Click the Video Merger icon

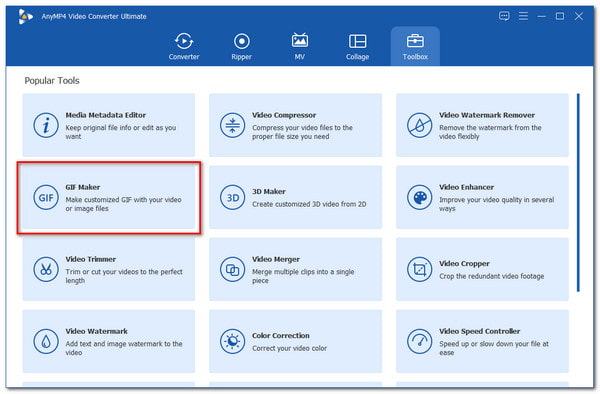coord(232,269)
